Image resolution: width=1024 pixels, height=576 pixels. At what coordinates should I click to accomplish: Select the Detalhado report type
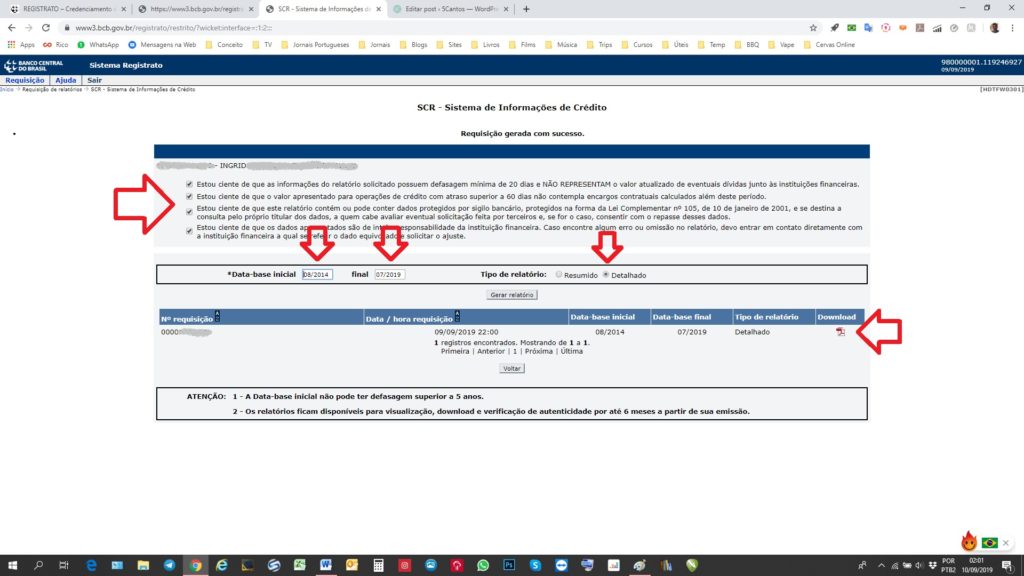point(606,275)
